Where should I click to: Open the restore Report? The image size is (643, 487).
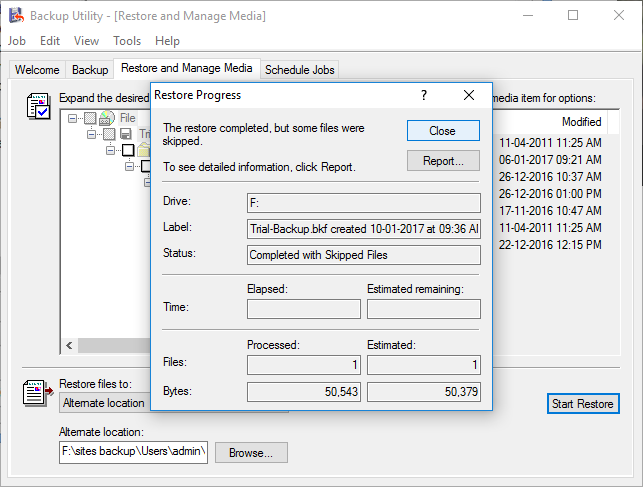click(443, 161)
